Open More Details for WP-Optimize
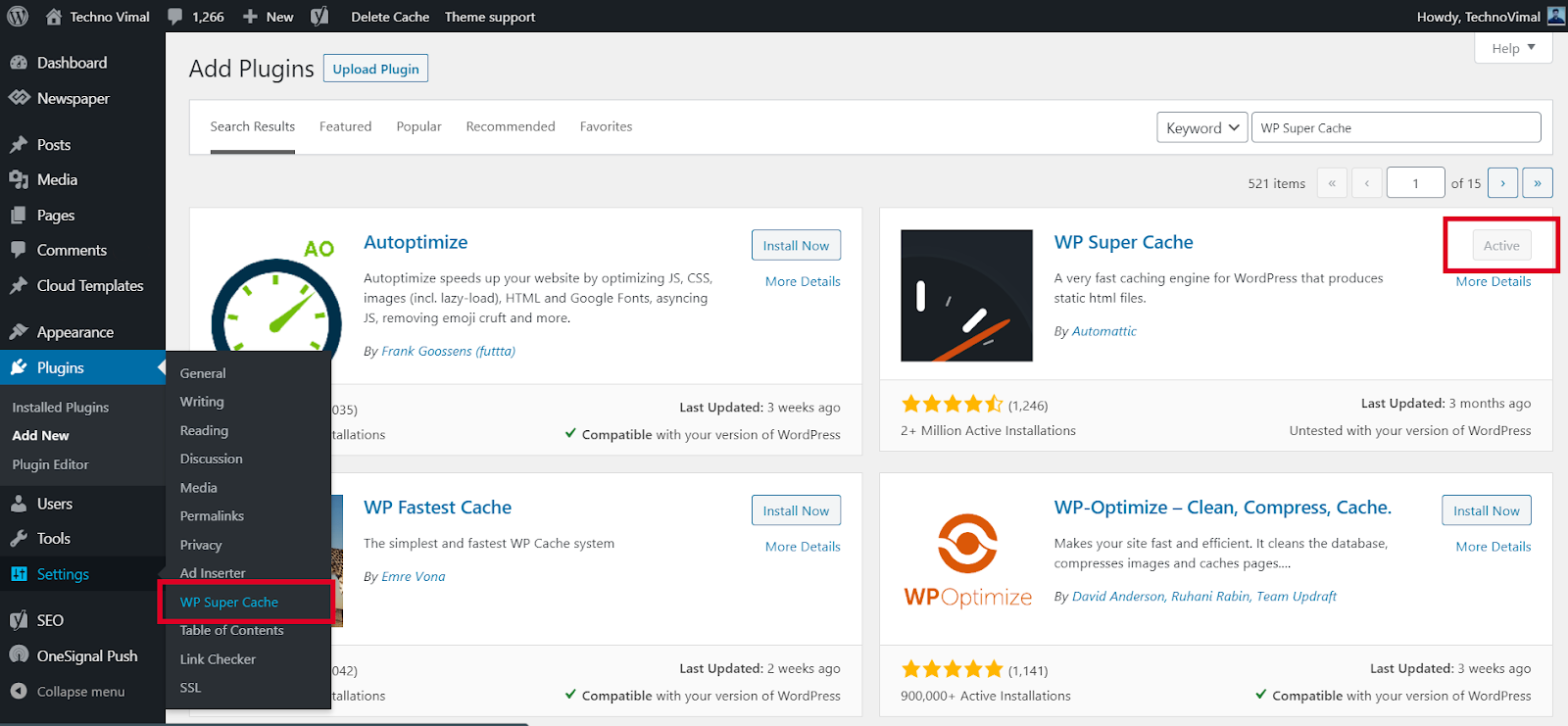1568x726 pixels. pos(1494,547)
